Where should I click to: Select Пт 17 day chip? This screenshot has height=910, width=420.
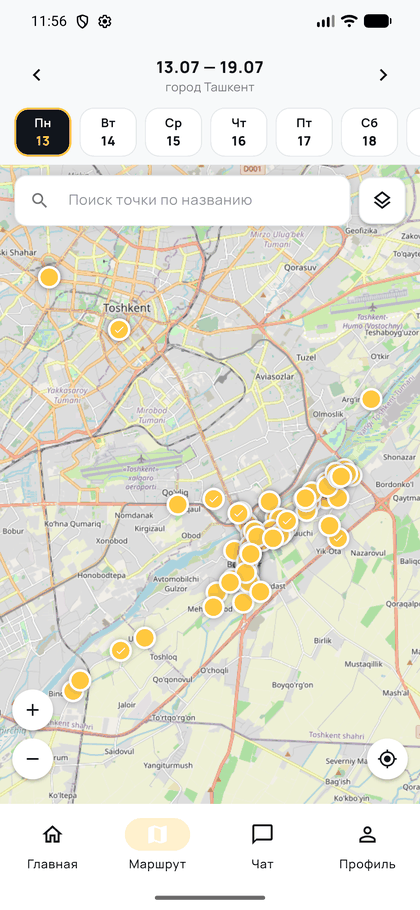304,132
